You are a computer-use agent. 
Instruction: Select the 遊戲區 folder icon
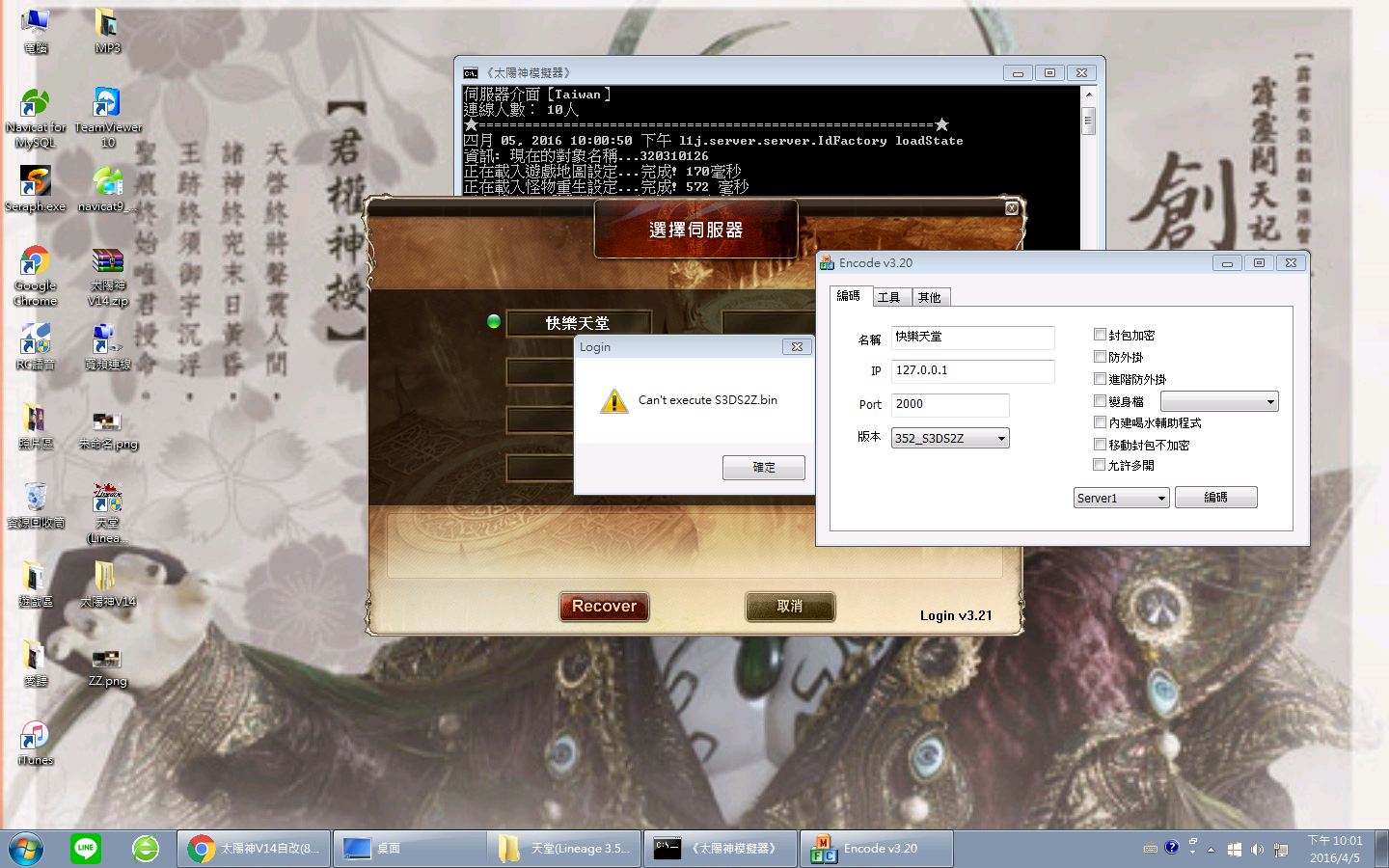click(36, 584)
